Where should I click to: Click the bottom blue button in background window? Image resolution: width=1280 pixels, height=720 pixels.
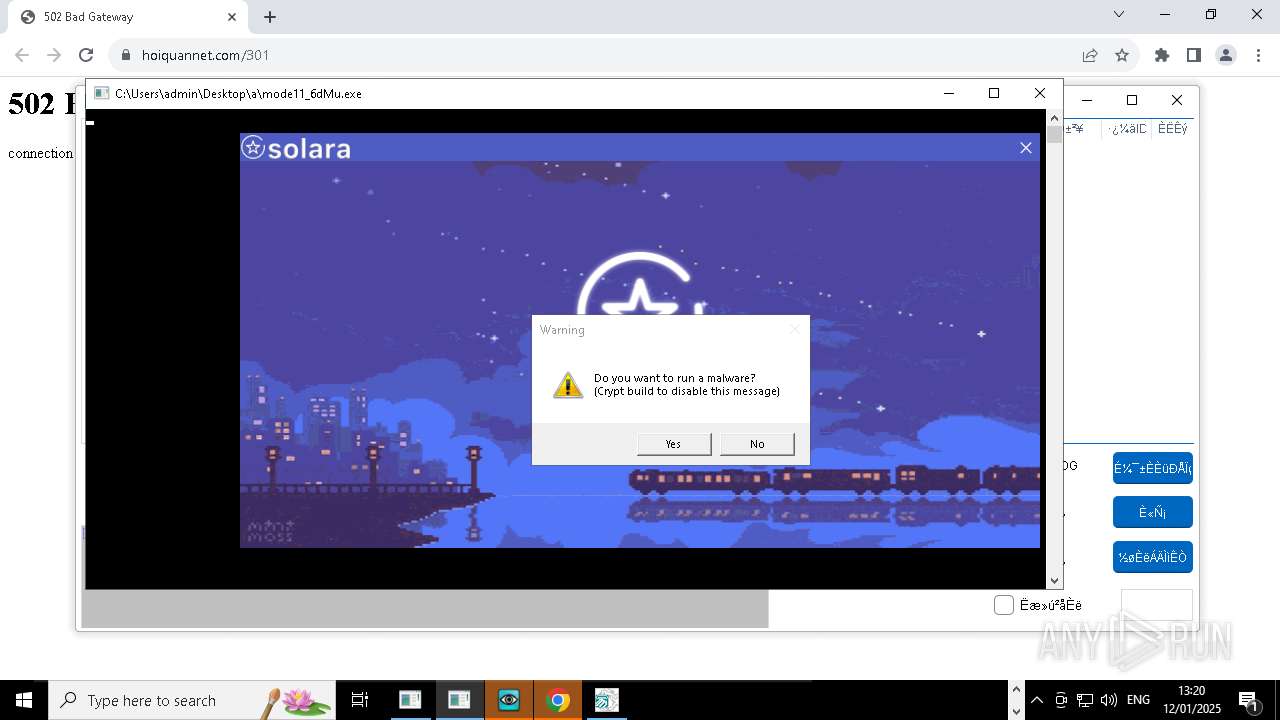tap(1153, 557)
